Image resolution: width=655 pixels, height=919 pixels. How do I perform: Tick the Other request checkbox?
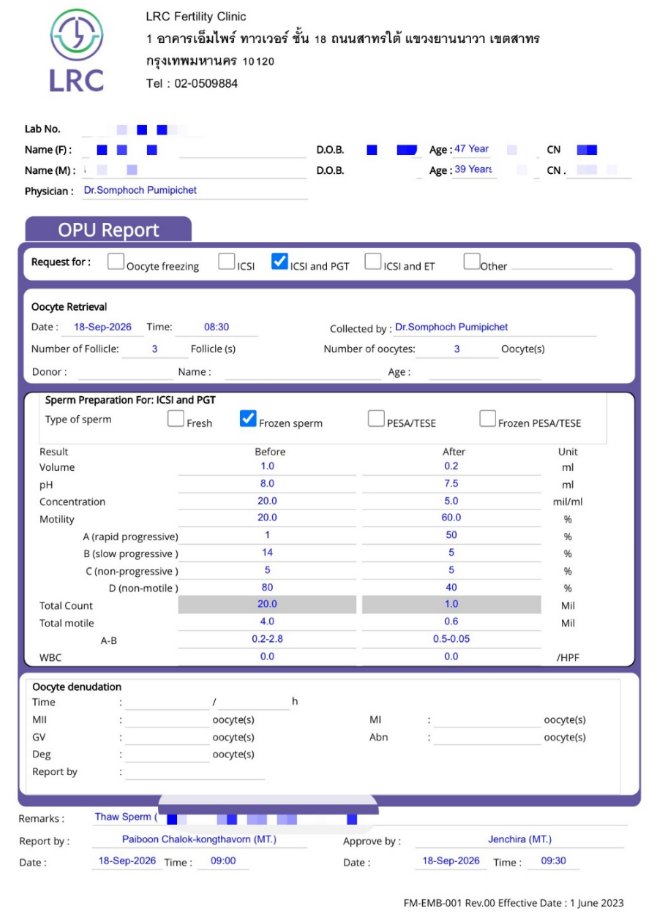472,261
